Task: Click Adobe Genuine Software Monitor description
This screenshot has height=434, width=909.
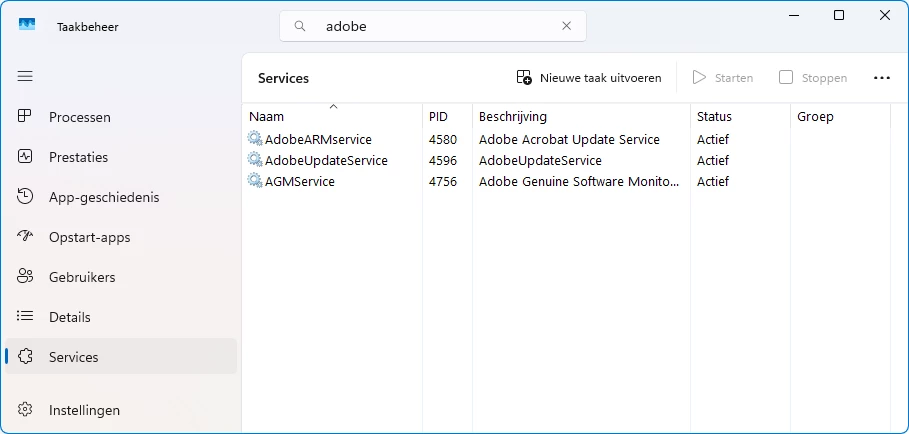Action: point(579,181)
